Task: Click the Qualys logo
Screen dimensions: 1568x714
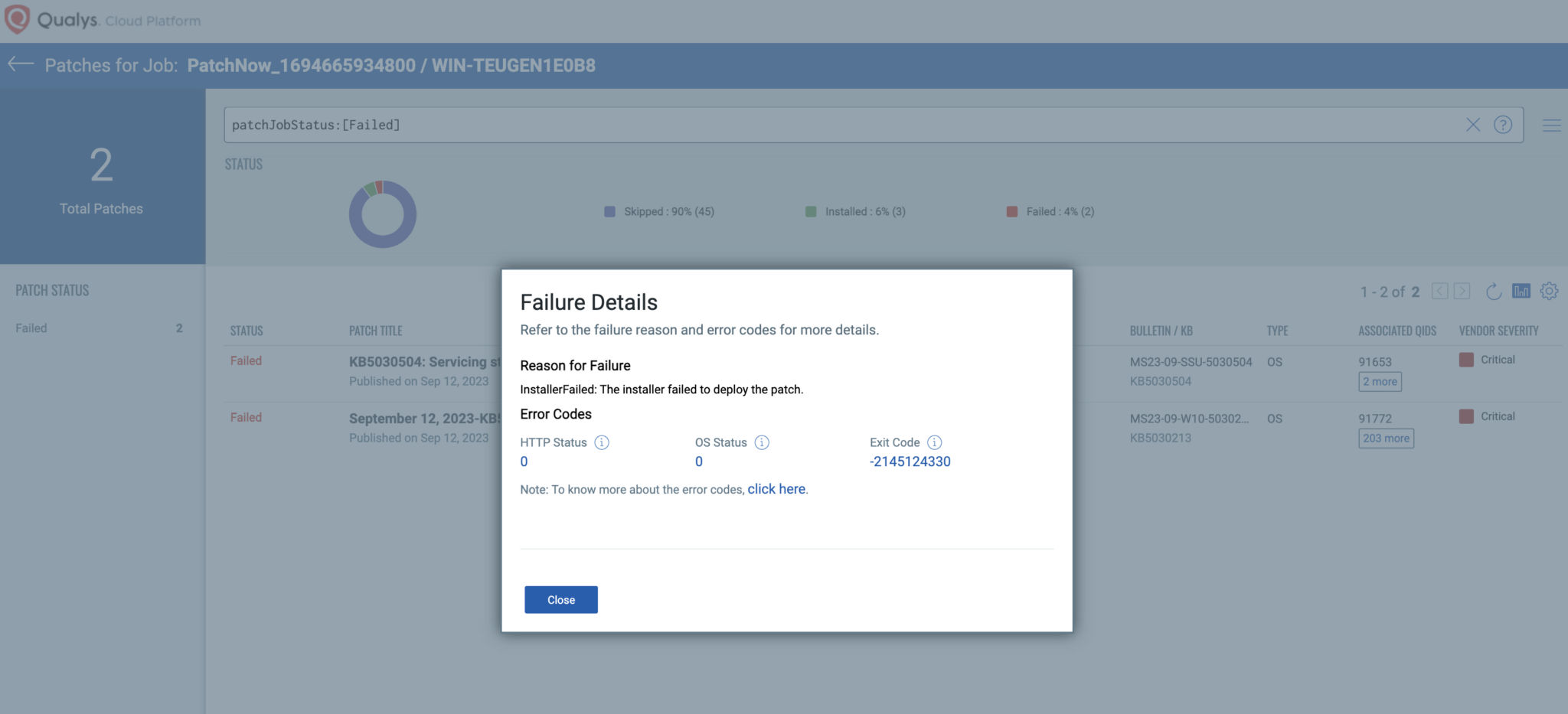Action: coord(18,20)
